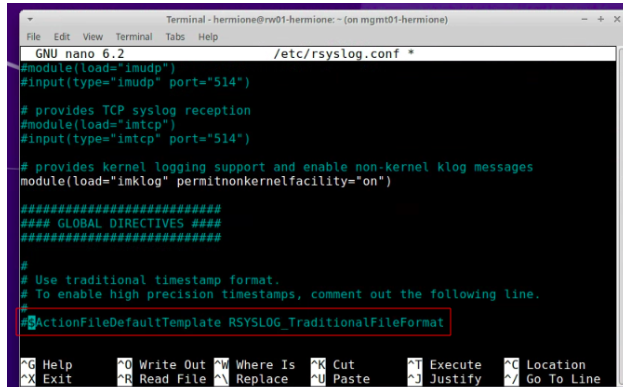Click the Terminal window title bar text
The height and width of the screenshot is (387, 623).
(x=307, y=19)
